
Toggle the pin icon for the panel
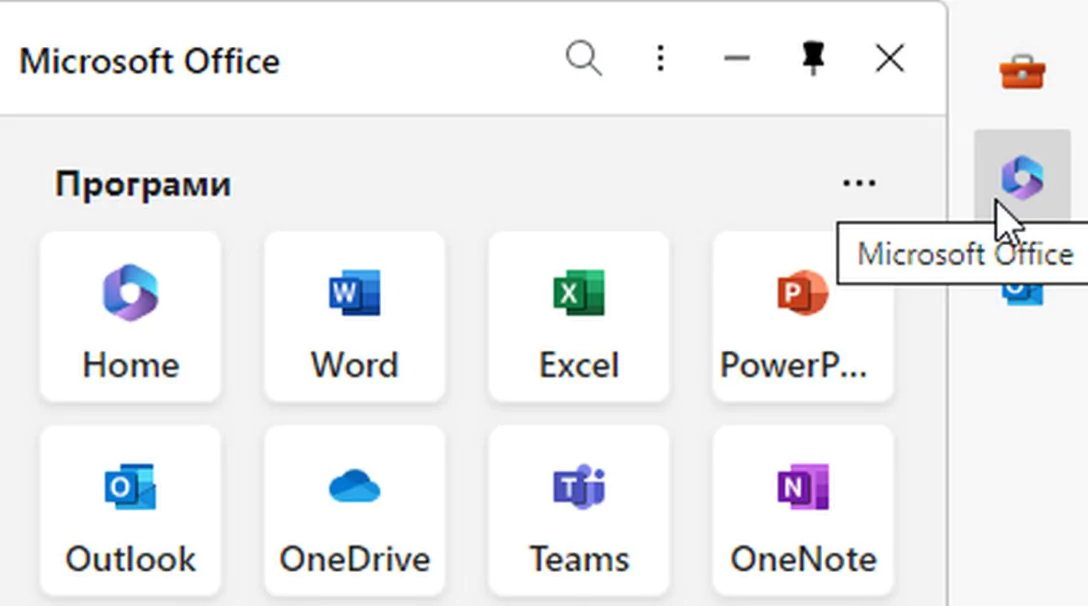[x=813, y=59]
